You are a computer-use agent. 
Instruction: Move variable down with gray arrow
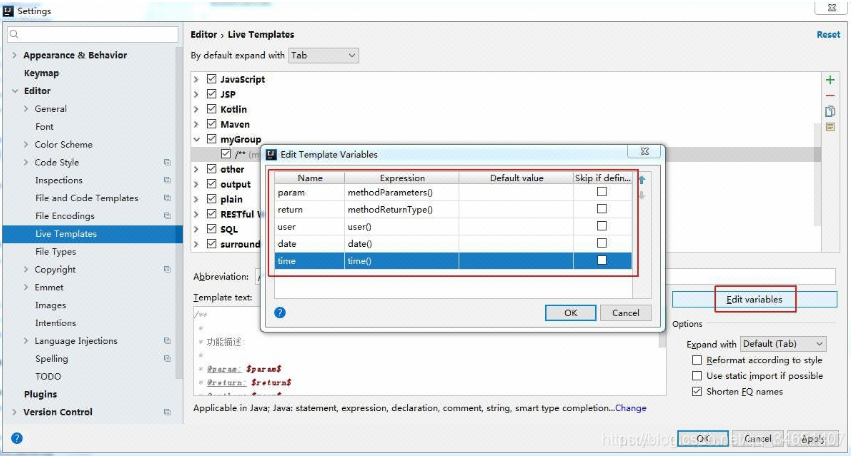tap(642, 195)
